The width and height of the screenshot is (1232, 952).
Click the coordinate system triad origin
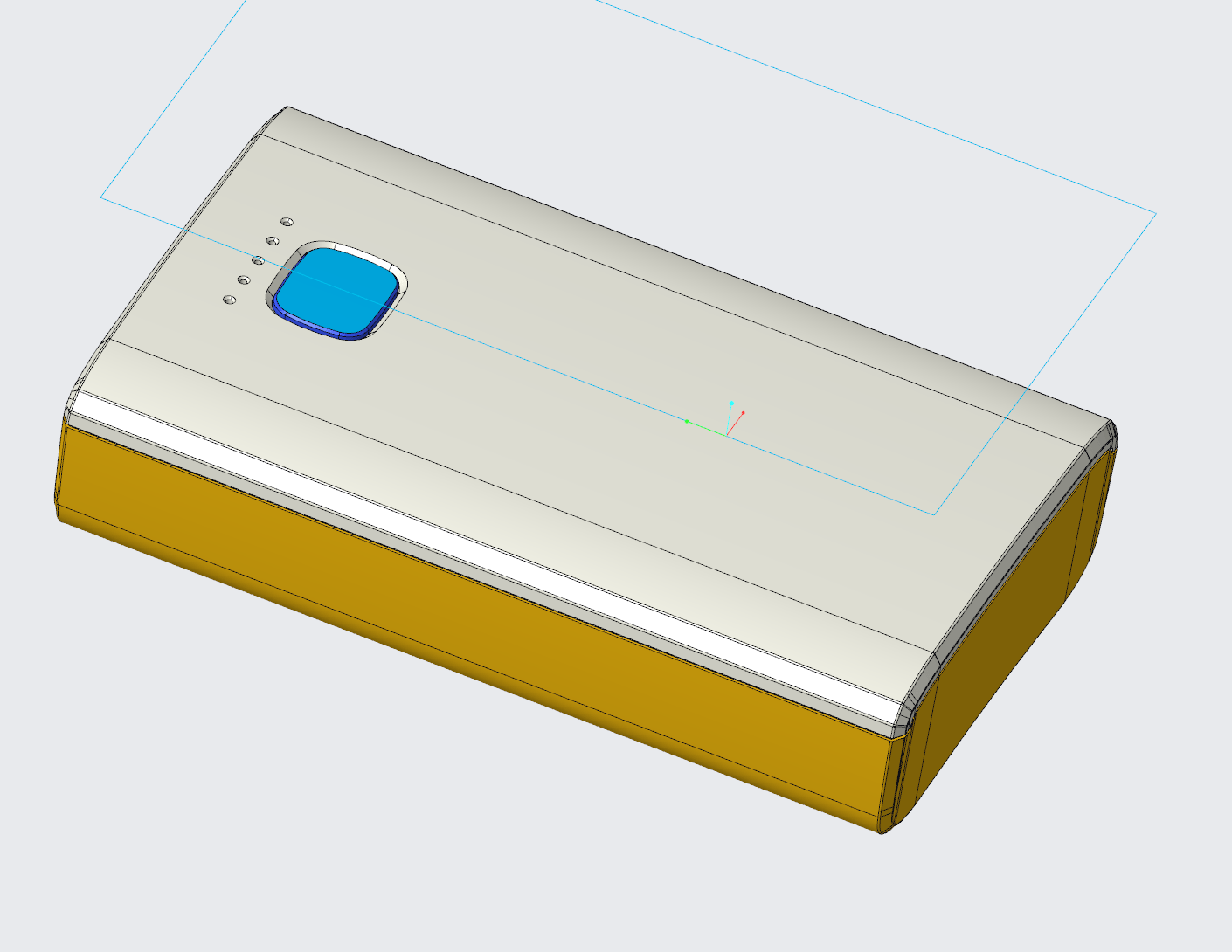point(726,434)
